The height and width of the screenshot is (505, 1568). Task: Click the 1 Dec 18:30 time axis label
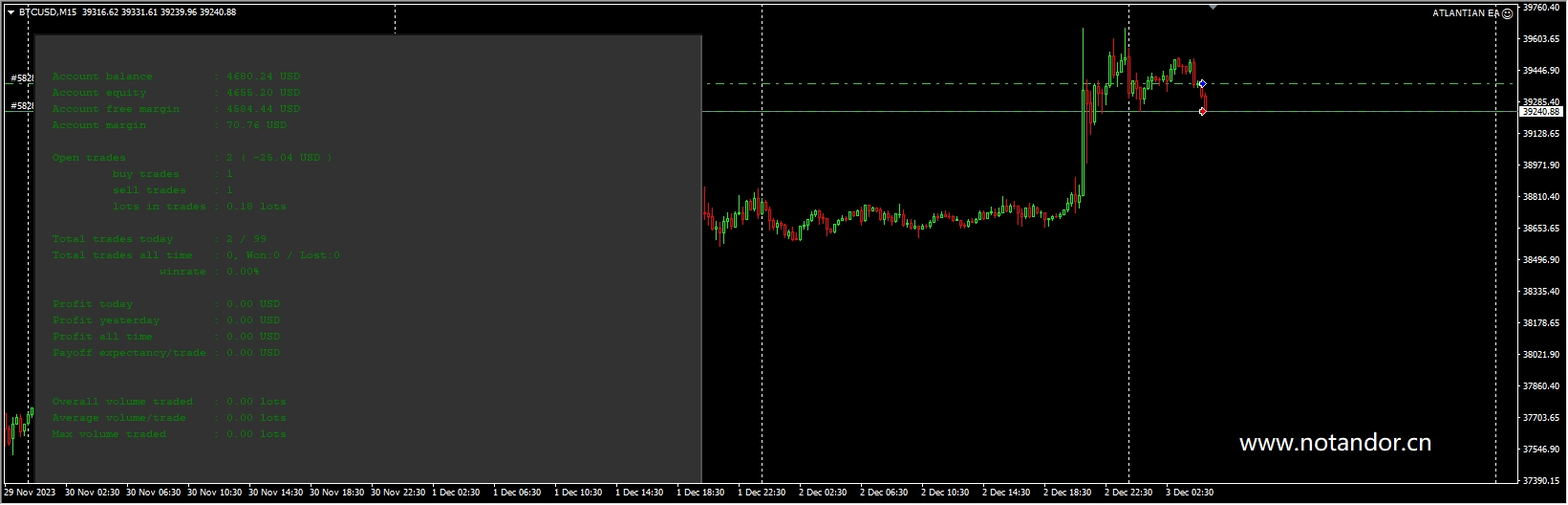(x=700, y=493)
